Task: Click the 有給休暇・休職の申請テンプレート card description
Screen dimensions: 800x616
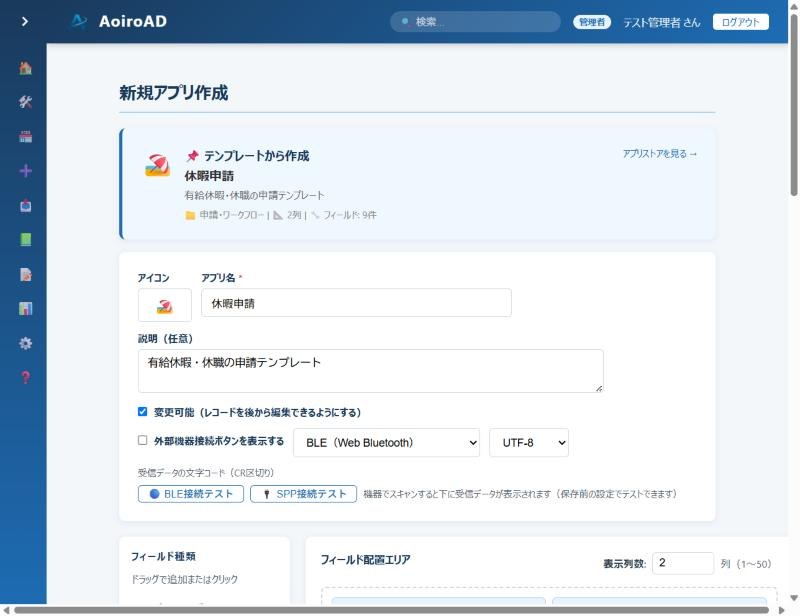Action: (254, 195)
